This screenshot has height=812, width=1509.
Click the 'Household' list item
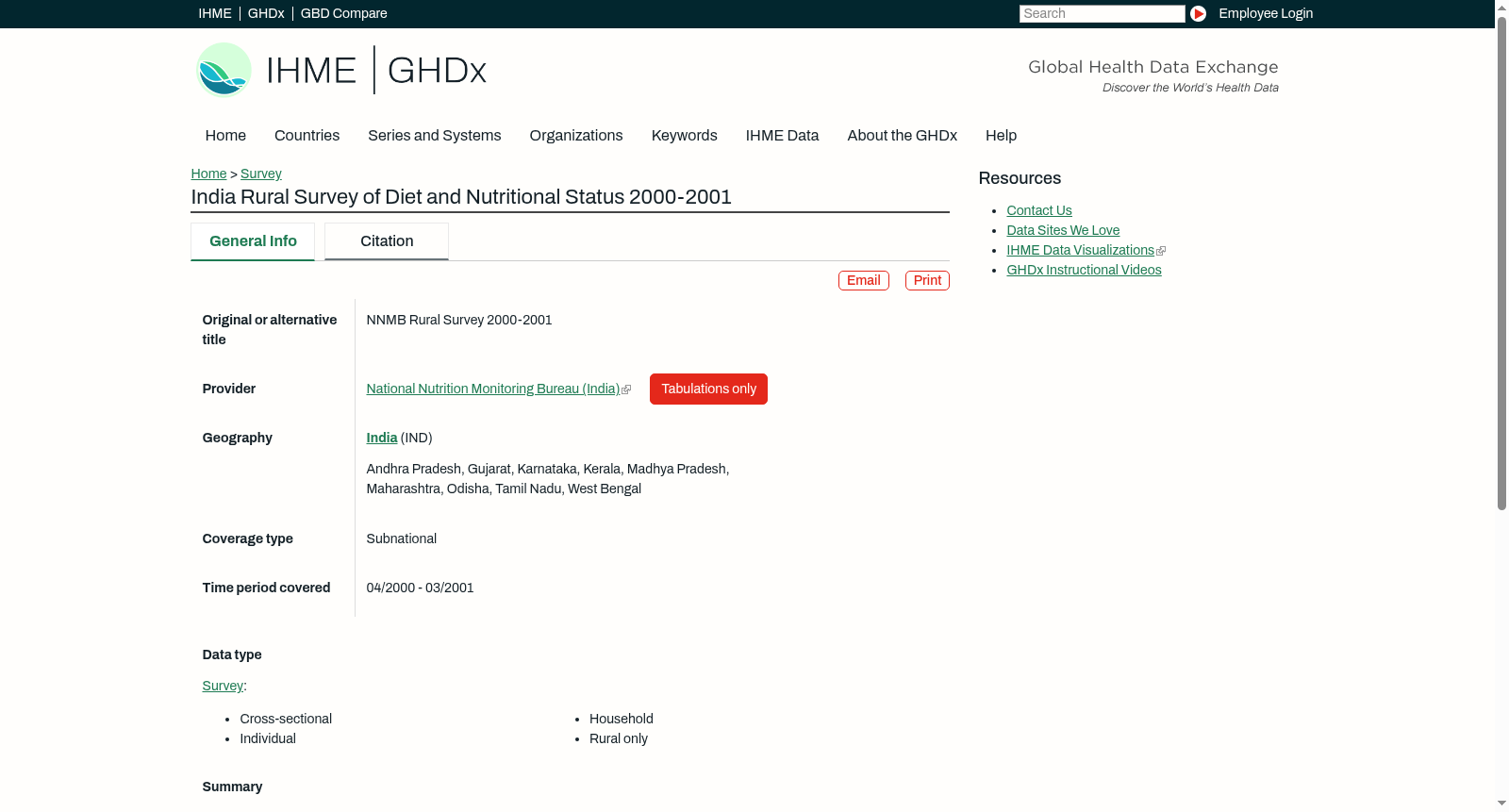[622, 719]
